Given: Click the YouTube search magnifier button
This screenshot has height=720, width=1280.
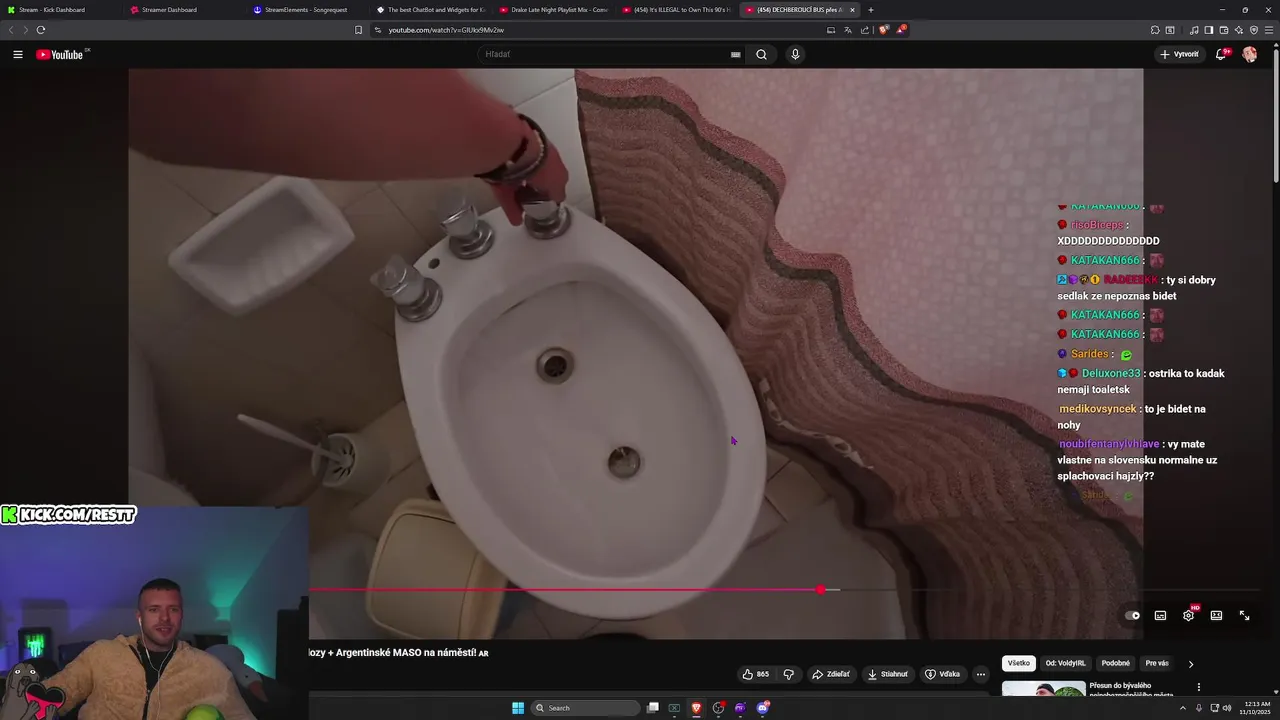Looking at the screenshot, I should (761, 54).
